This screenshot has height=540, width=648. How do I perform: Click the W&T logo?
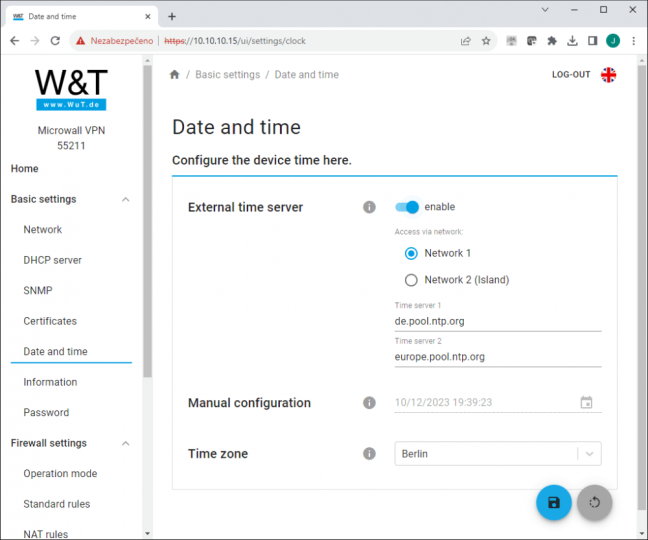coord(71,89)
